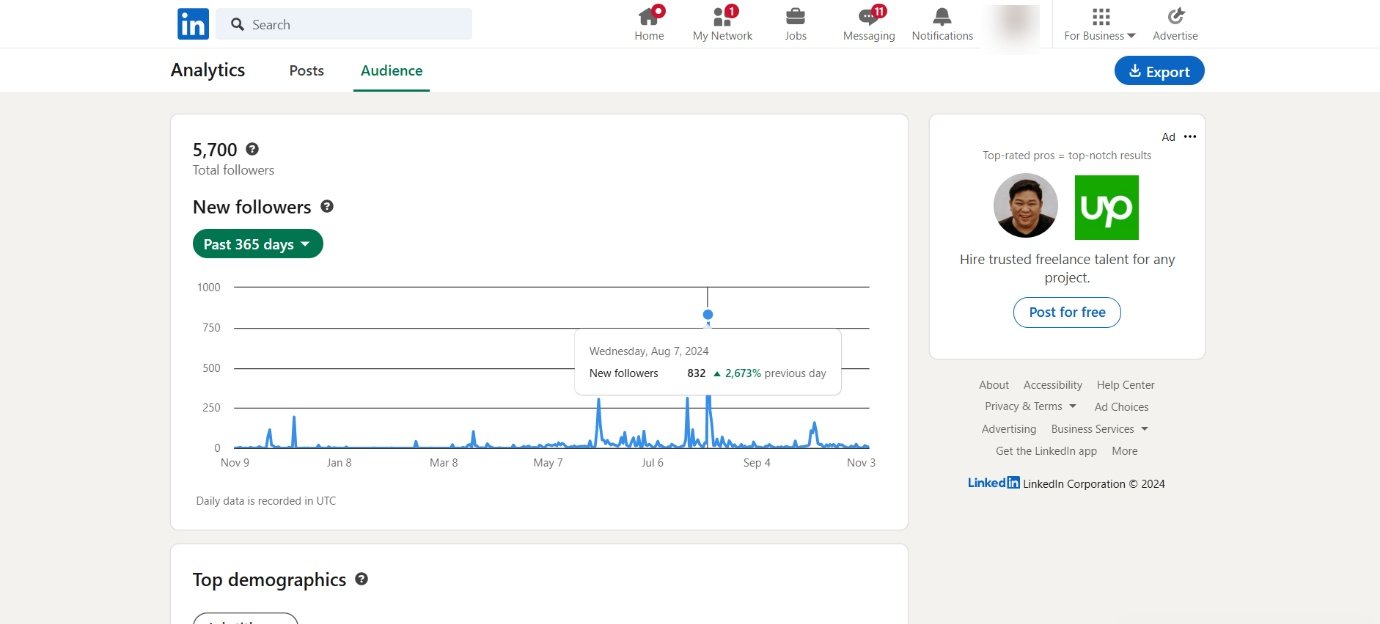Click the help icon beside Top demographics
The height and width of the screenshot is (624, 1380).
361,579
